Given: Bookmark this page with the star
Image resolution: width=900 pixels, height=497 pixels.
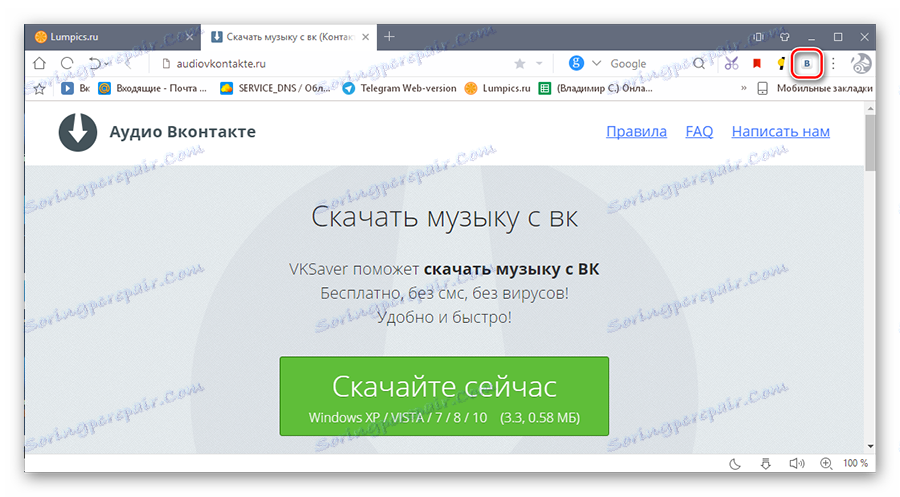Looking at the screenshot, I should (x=520, y=64).
